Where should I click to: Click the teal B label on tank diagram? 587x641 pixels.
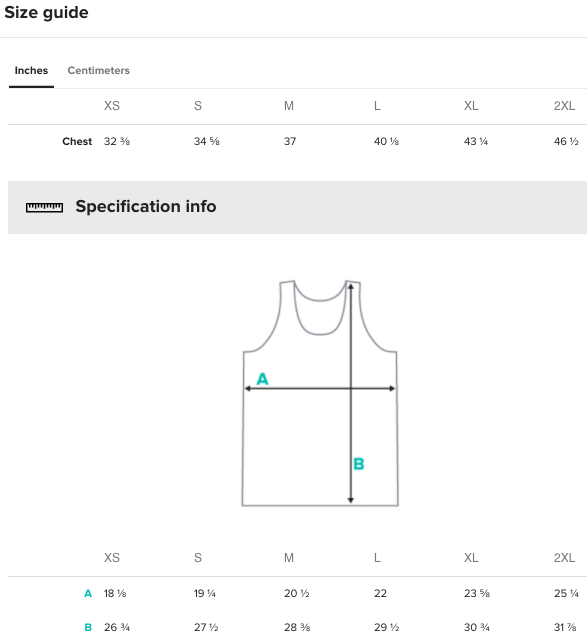point(358,464)
